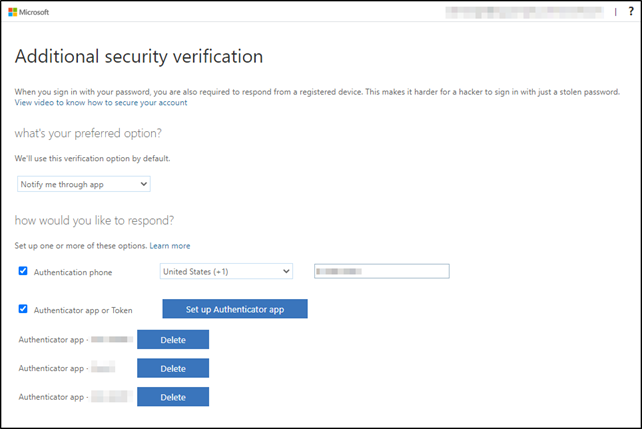Viewport: 642px width, 429px height.
Task: Delete the first Authenticator app entry
Action: pos(173,340)
